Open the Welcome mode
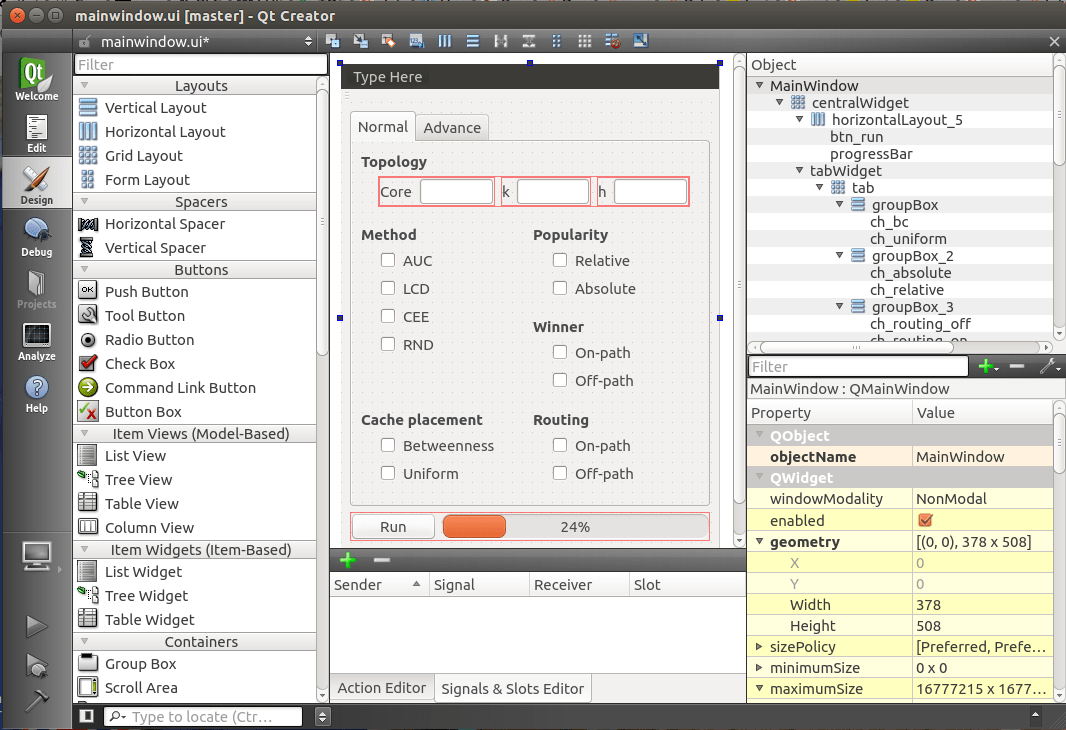Screen dimensions: 1066x730 (x=37, y=80)
